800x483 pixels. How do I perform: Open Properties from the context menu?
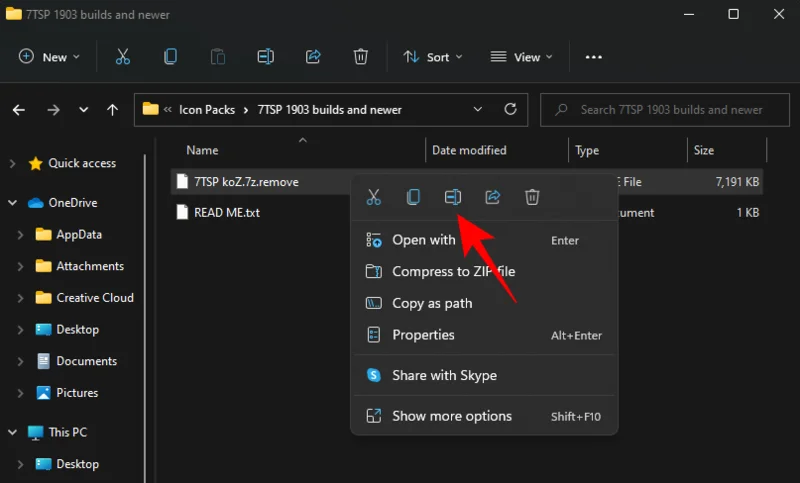pyautogui.click(x=484, y=335)
